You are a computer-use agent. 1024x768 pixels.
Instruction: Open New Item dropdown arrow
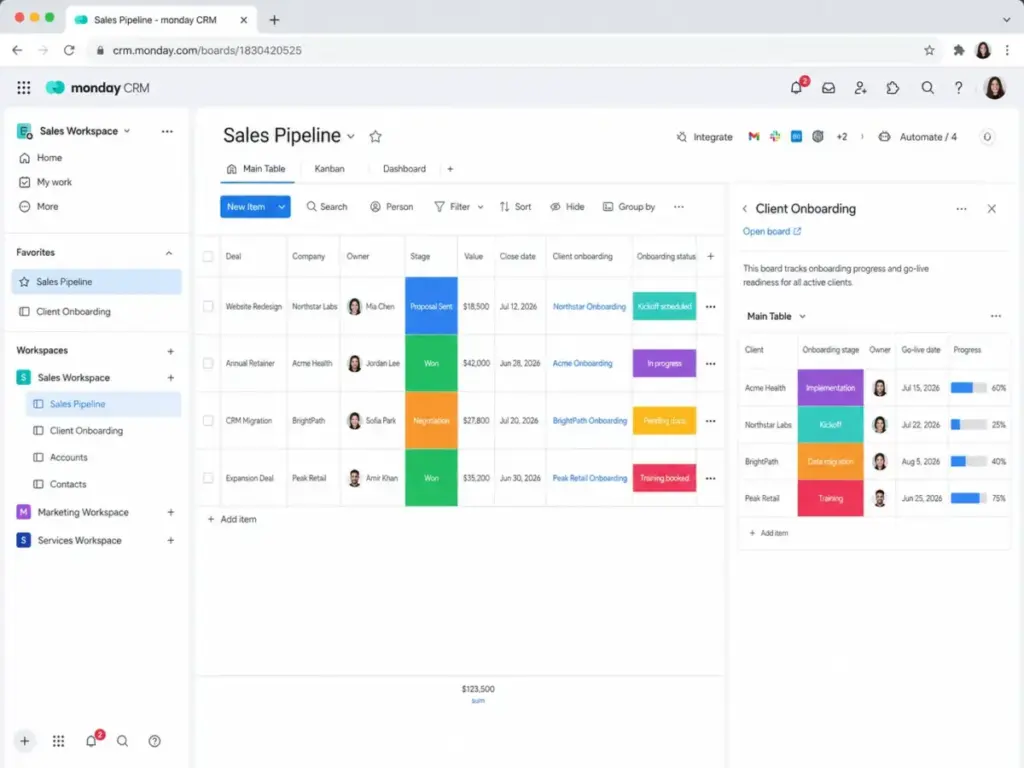click(281, 207)
